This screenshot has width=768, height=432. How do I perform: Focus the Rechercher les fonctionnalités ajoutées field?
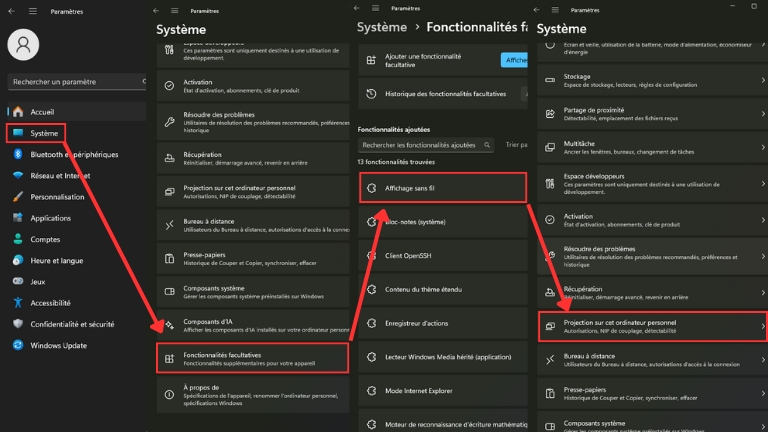click(x=425, y=145)
